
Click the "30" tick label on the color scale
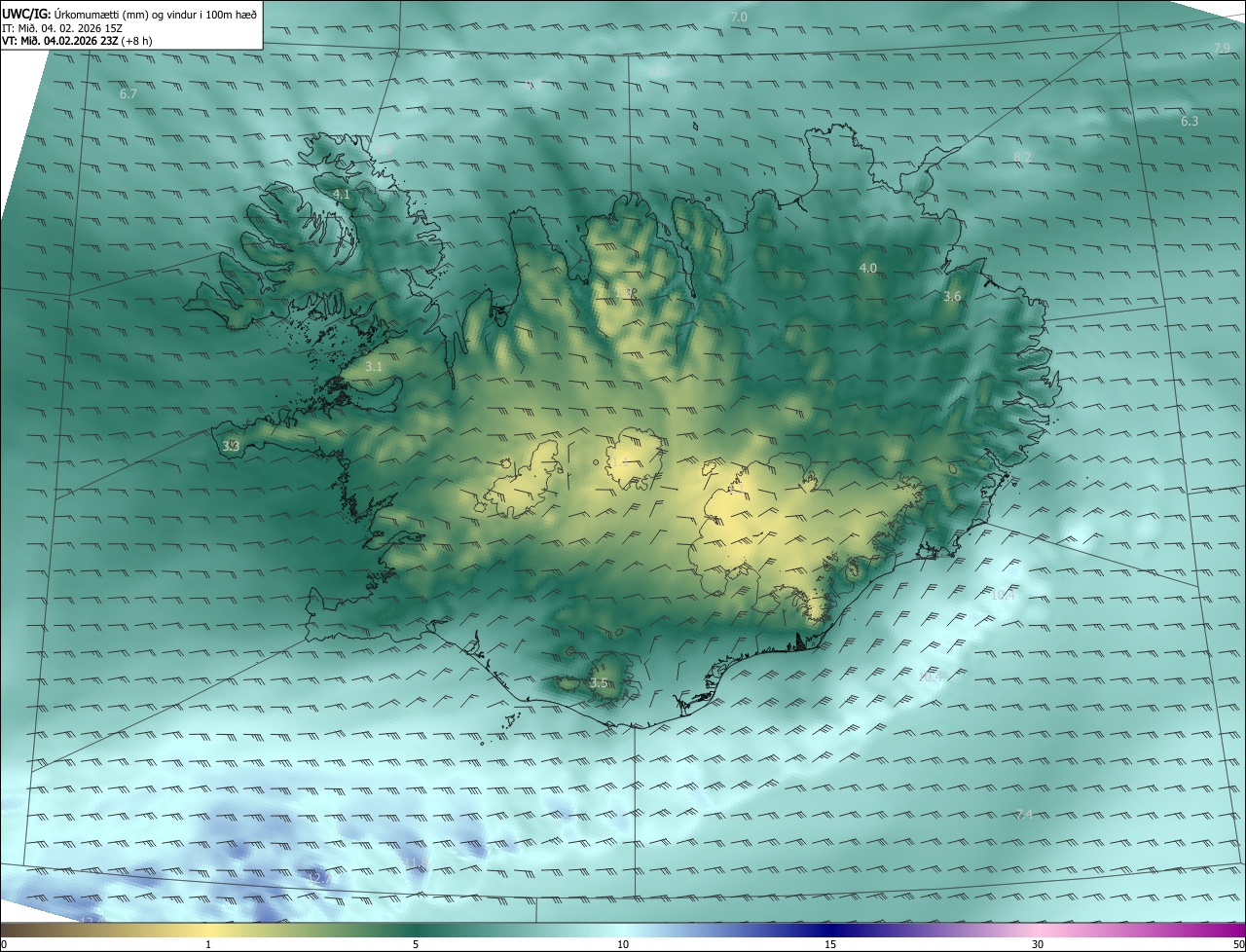pyautogui.click(x=1038, y=944)
